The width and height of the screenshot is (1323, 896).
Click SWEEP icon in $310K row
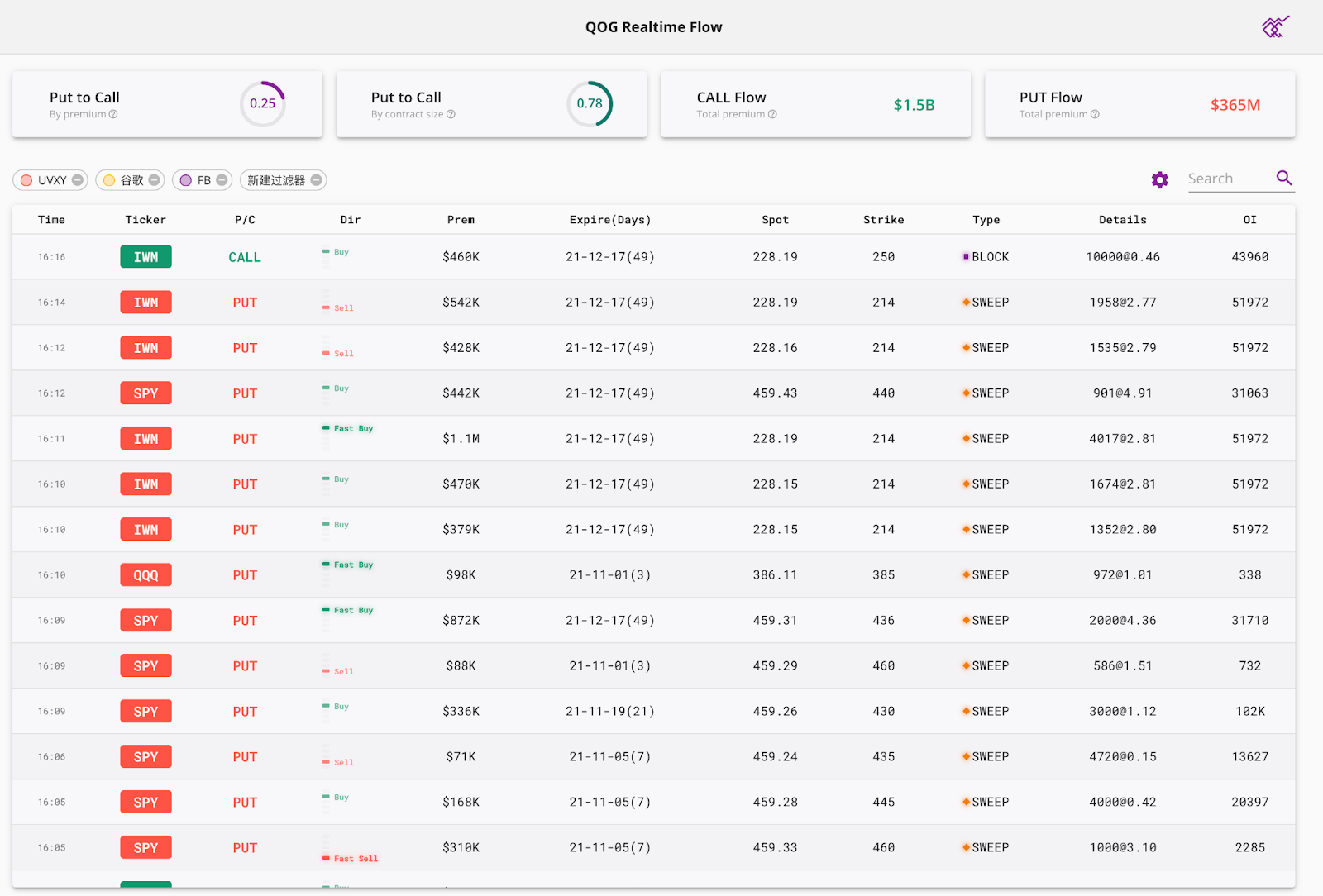[966, 848]
